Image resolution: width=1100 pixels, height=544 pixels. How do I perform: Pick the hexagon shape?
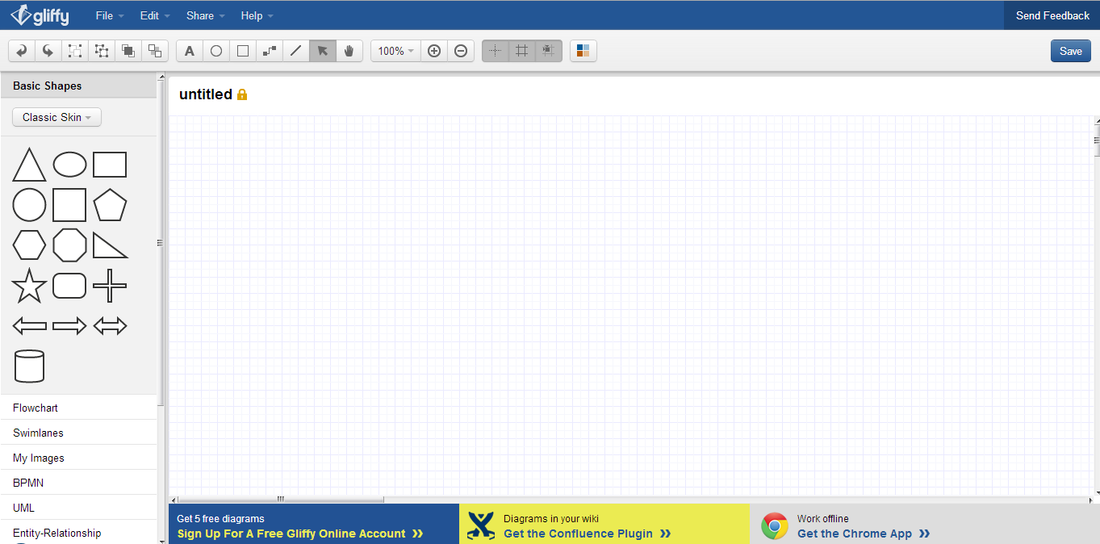pos(29,245)
